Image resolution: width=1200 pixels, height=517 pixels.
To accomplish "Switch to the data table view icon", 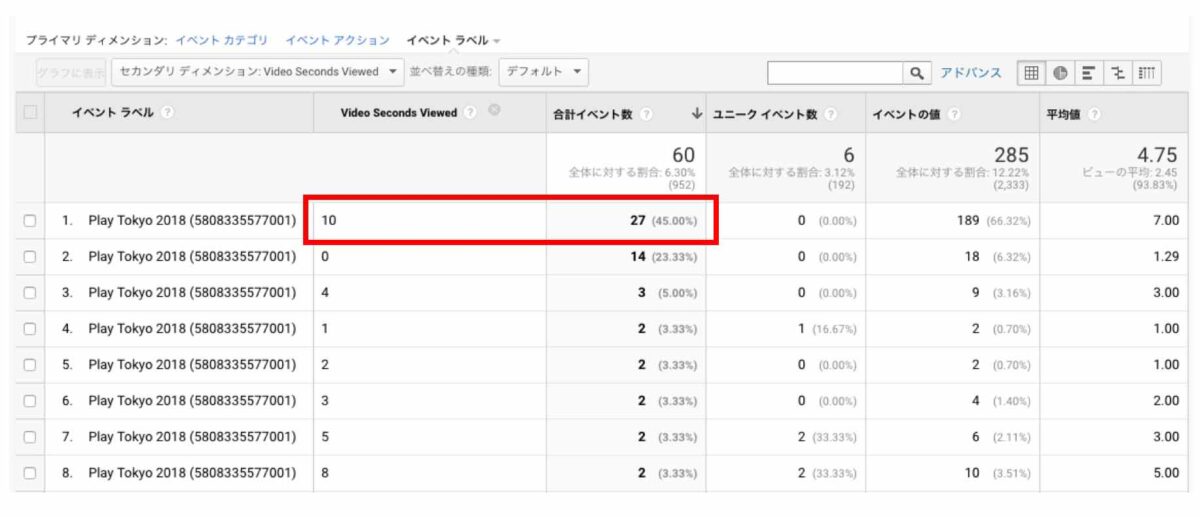I will (x=1031, y=73).
